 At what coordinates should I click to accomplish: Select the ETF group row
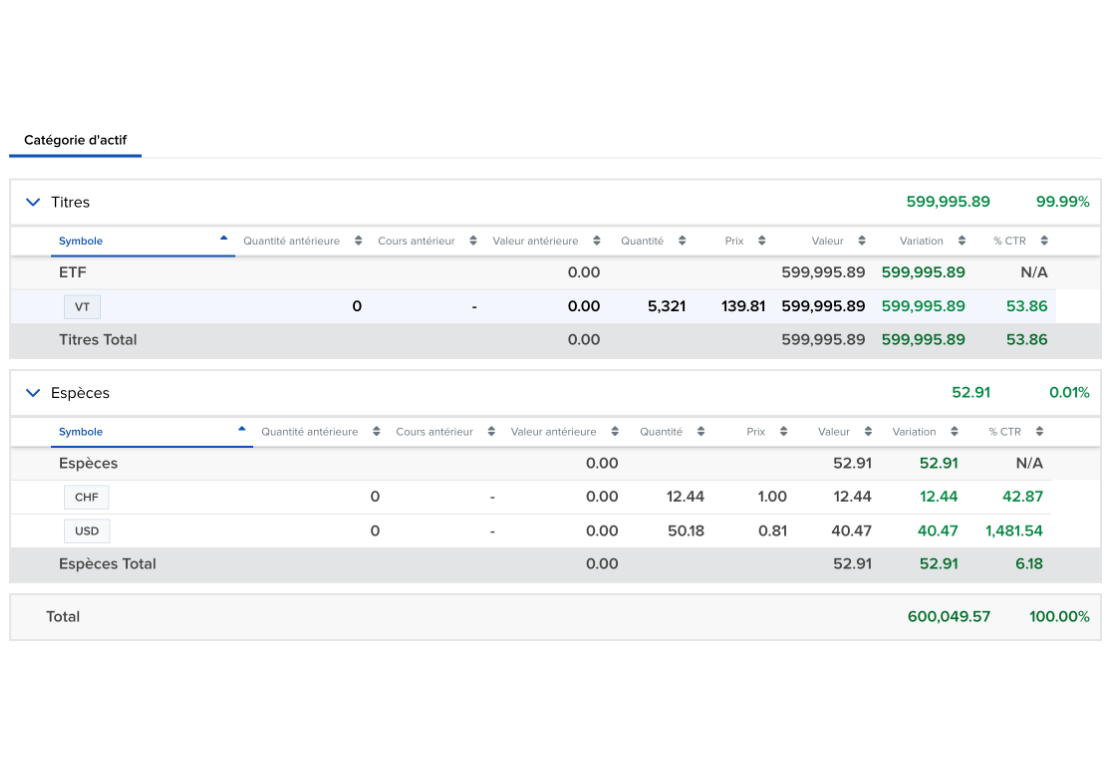pyautogui.click(x=74, y=272)
